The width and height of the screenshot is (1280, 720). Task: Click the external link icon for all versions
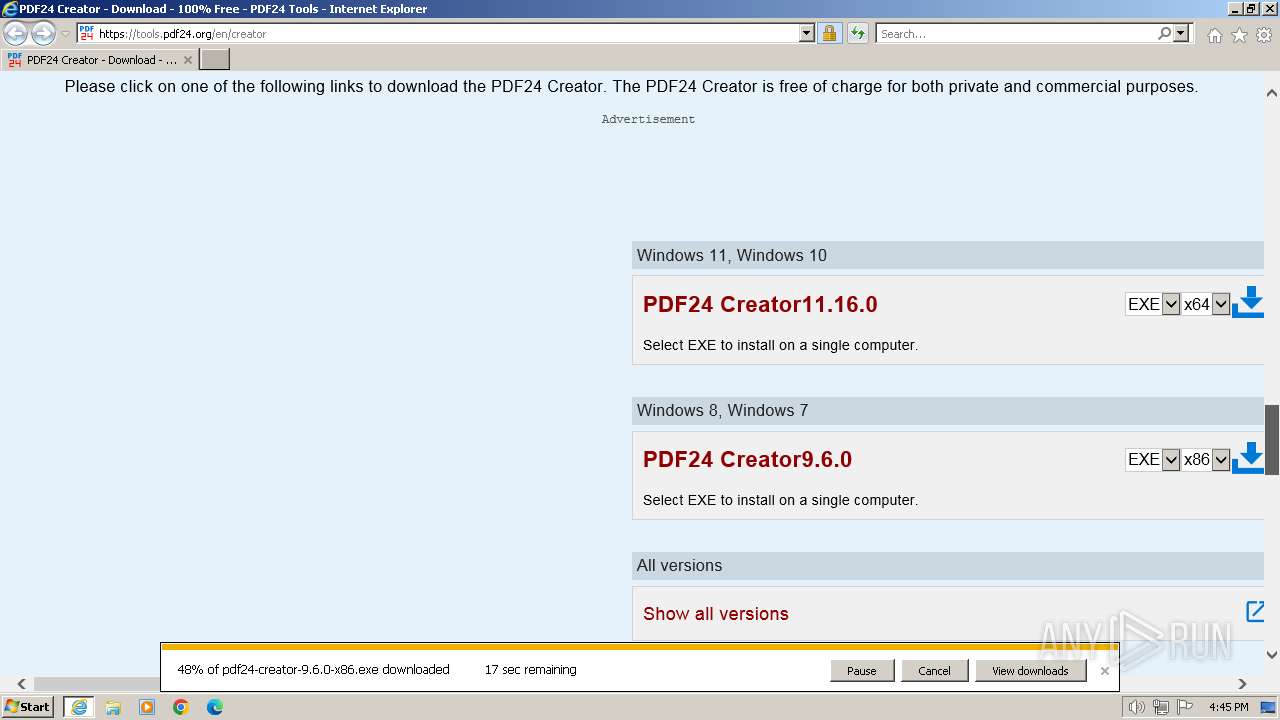(1255, 611)
